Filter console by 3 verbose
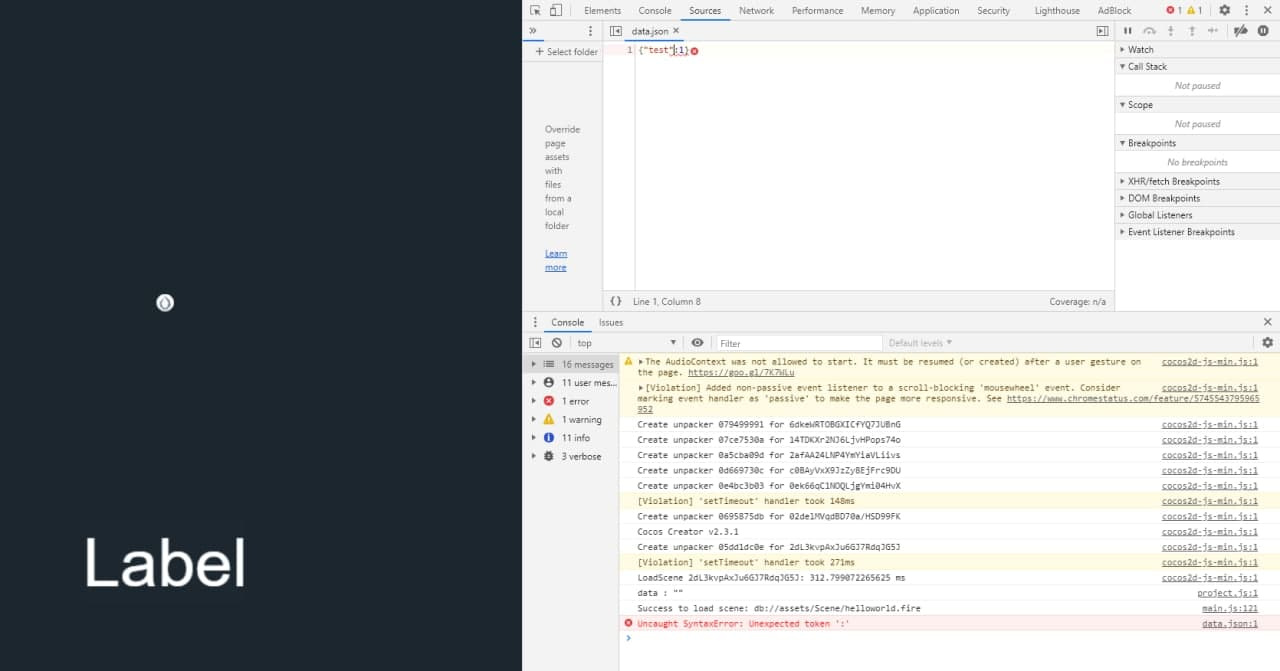Viewport: 1280px width, 671px height. click(x=572, y=456)
